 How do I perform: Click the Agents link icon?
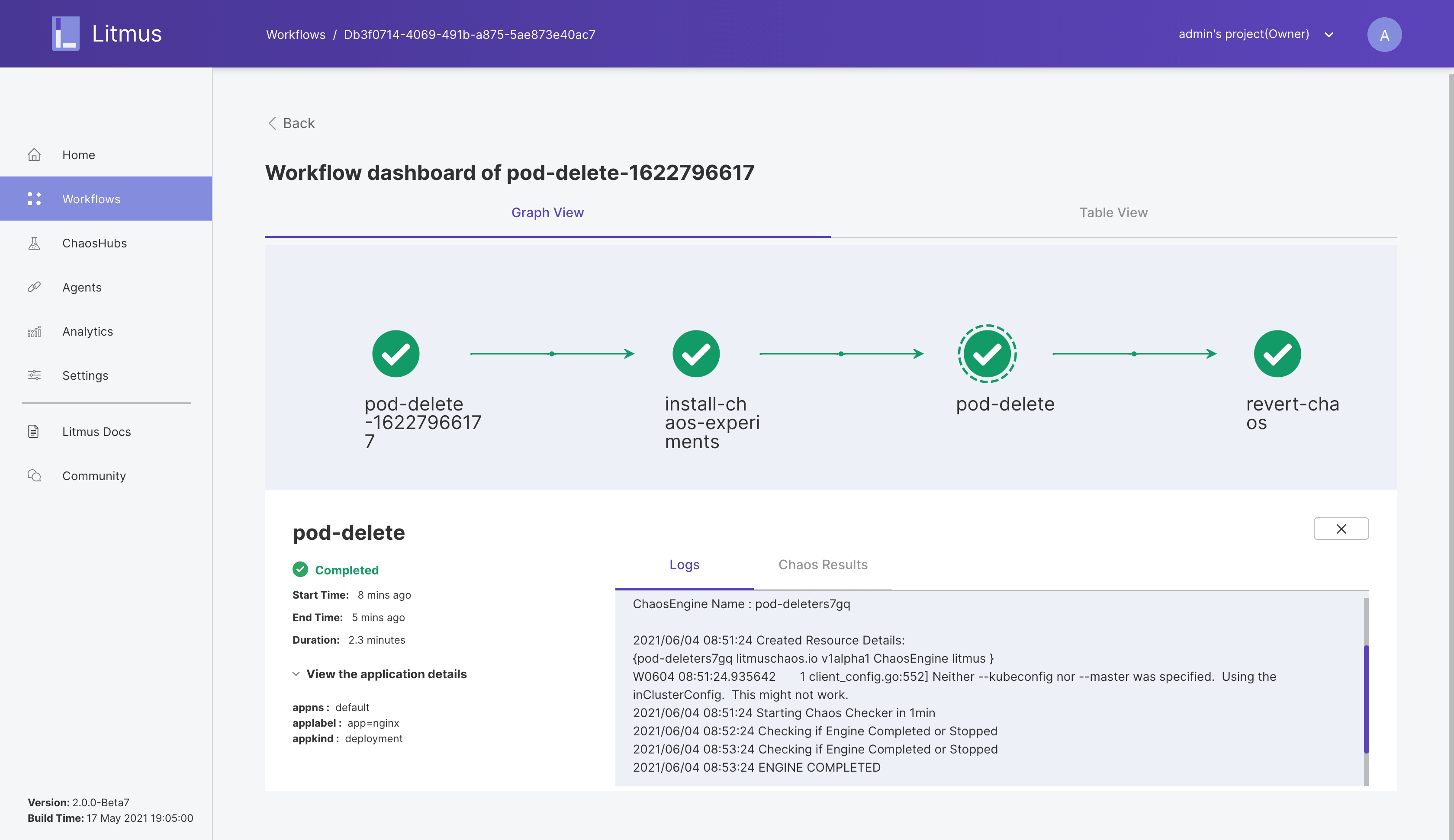coord(34,287)
